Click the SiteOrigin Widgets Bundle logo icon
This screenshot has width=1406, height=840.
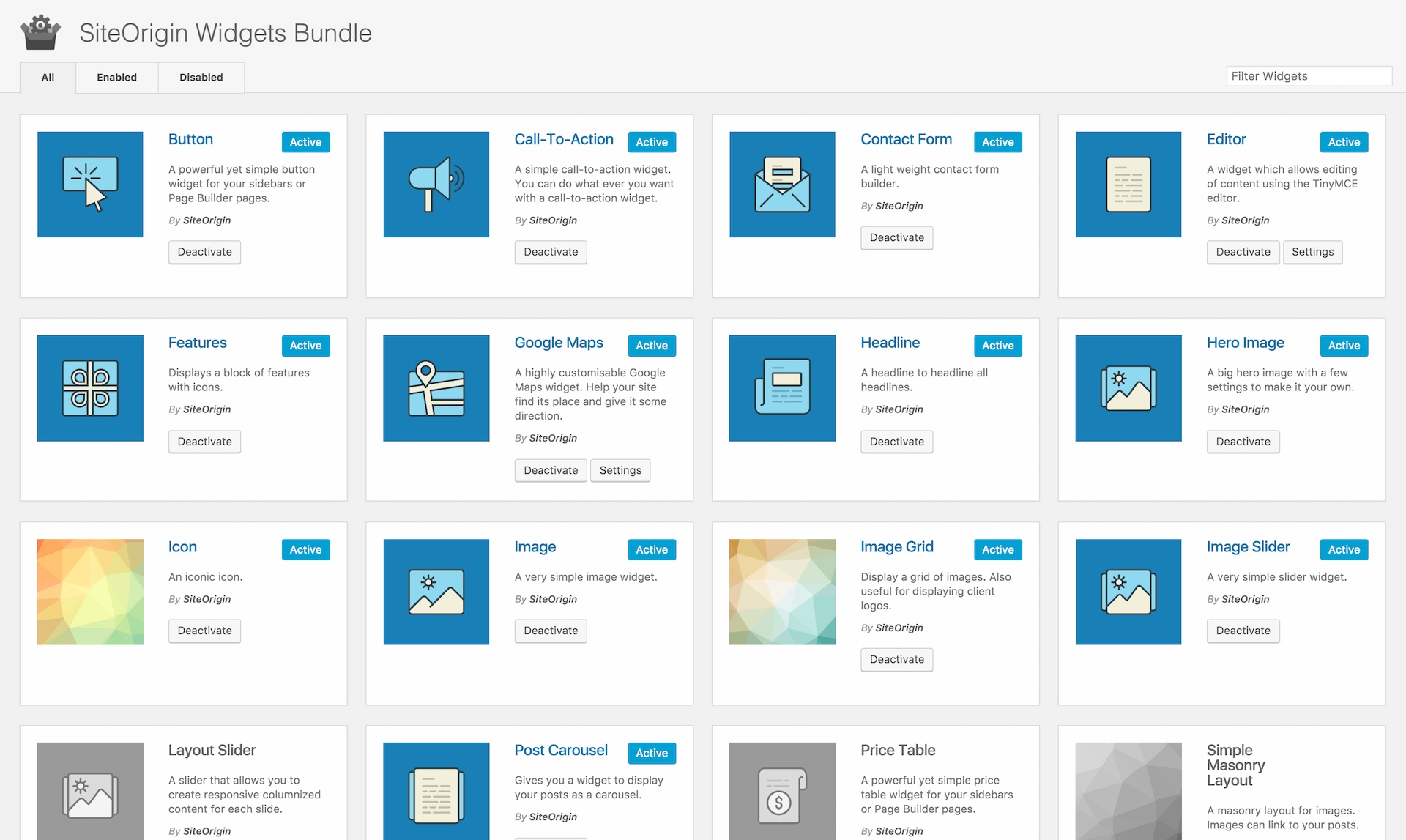40,33
